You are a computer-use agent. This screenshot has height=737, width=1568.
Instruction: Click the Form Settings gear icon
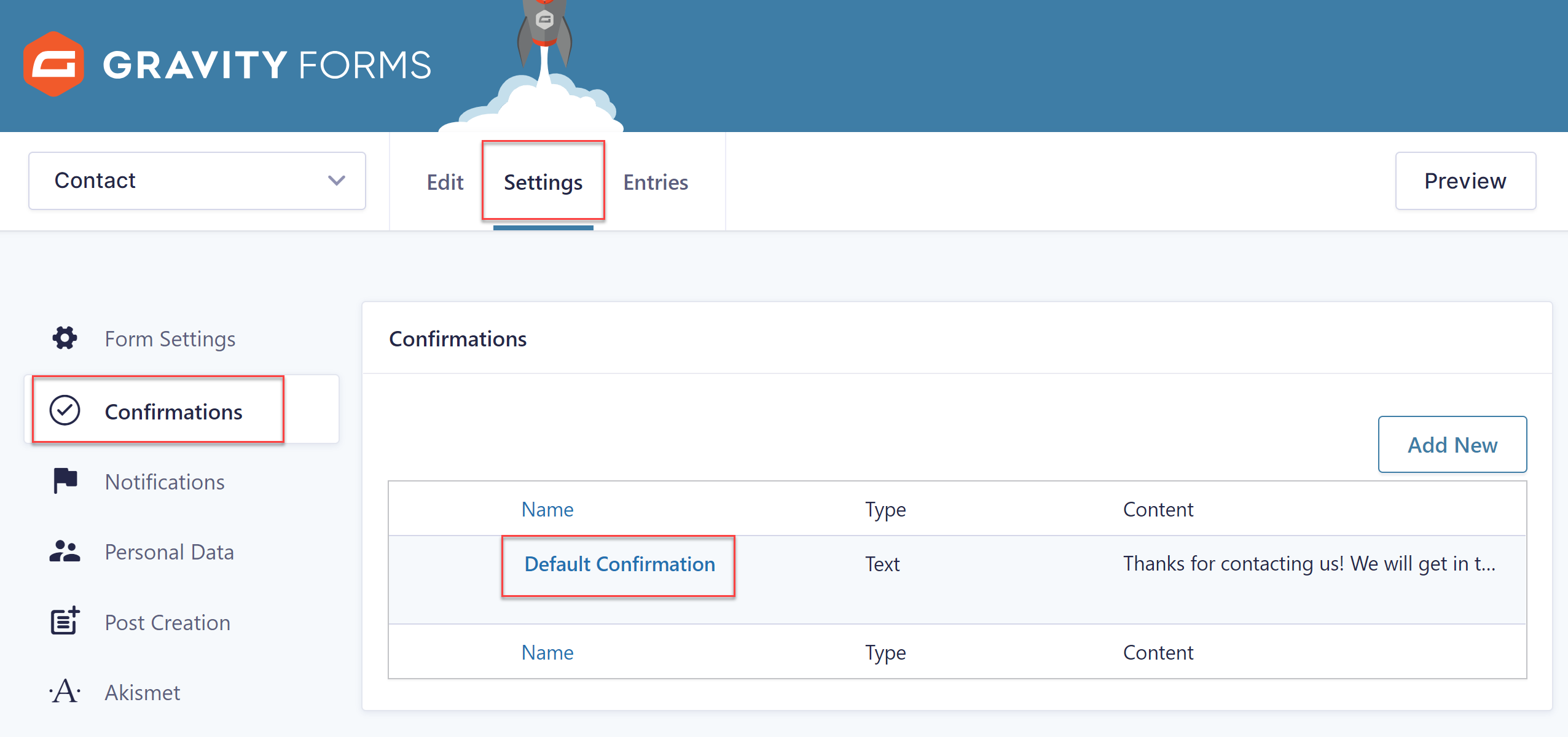pyautogui.click(x=65, y=338)
